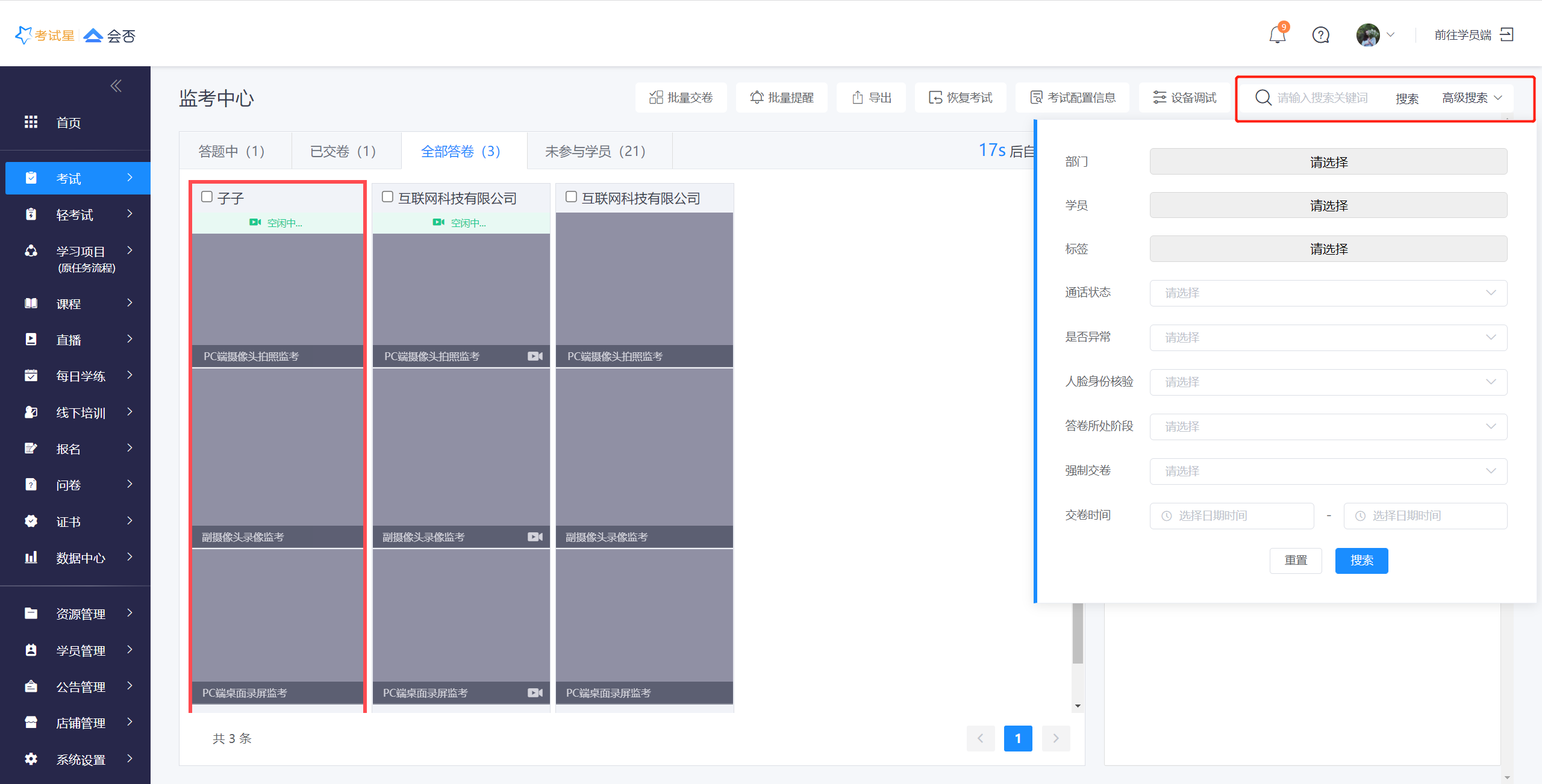Image resolution: width=1542 pixels, height=784 pixels.
Task: Toggle the 高级搜索 dropdown arrow
Action: tap(1498, 98)
